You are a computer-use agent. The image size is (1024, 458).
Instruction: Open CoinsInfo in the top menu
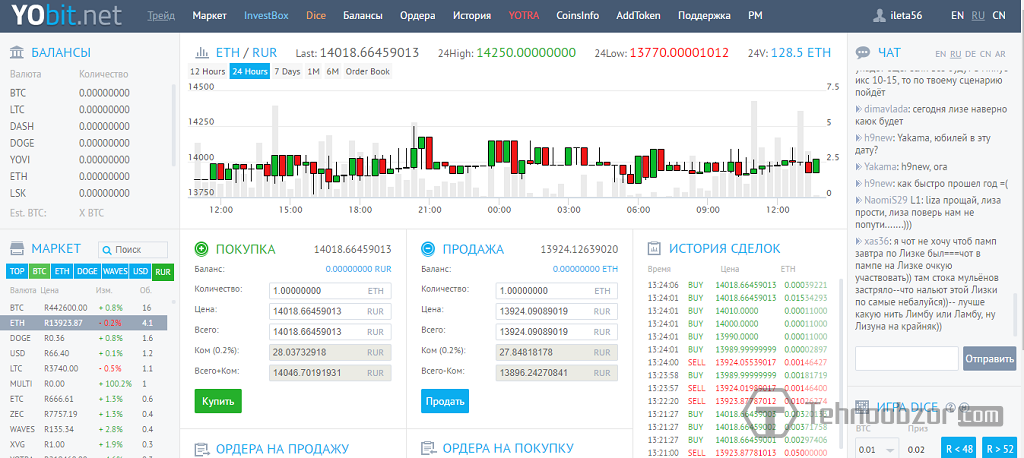pyautogui.click(x=577, y=16)
